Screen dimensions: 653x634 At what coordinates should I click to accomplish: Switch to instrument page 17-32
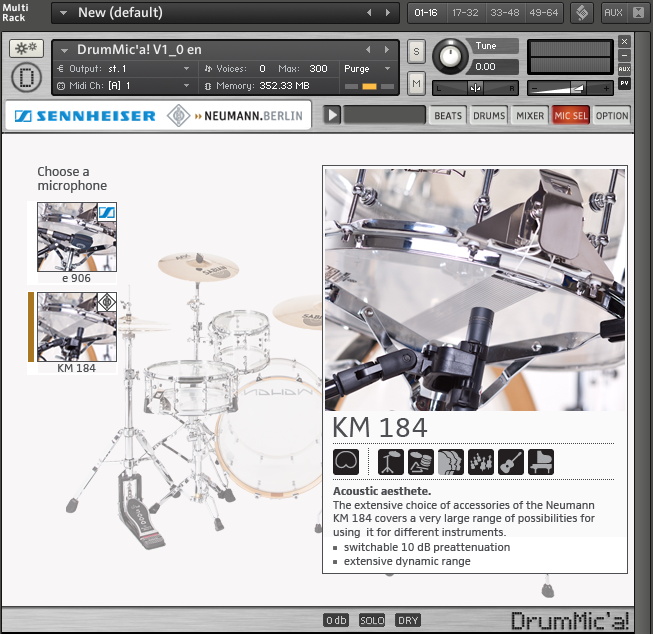[465, 13]
